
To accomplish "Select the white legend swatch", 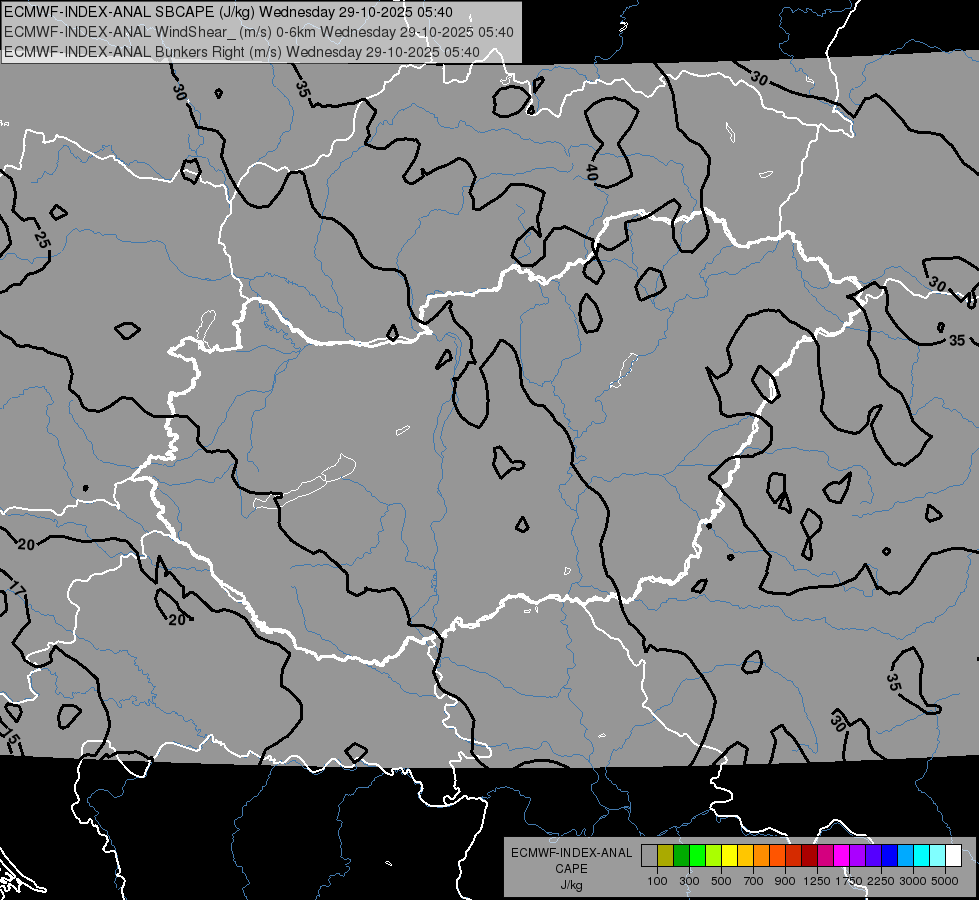I will click(953, 856).
